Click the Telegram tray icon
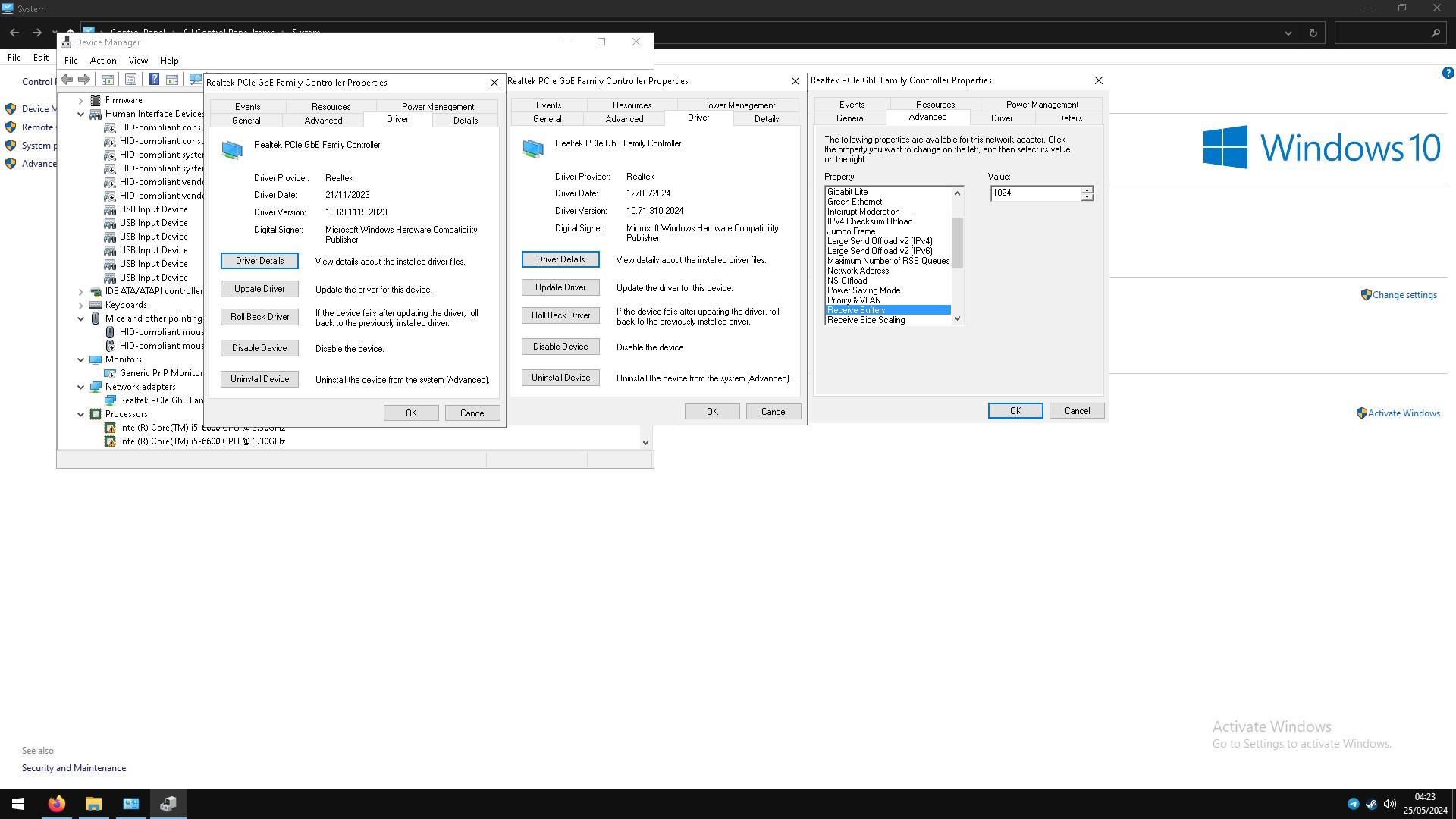Viewport: 1456px width, 819px height. pyautogui.click(x=1353, y=804)
